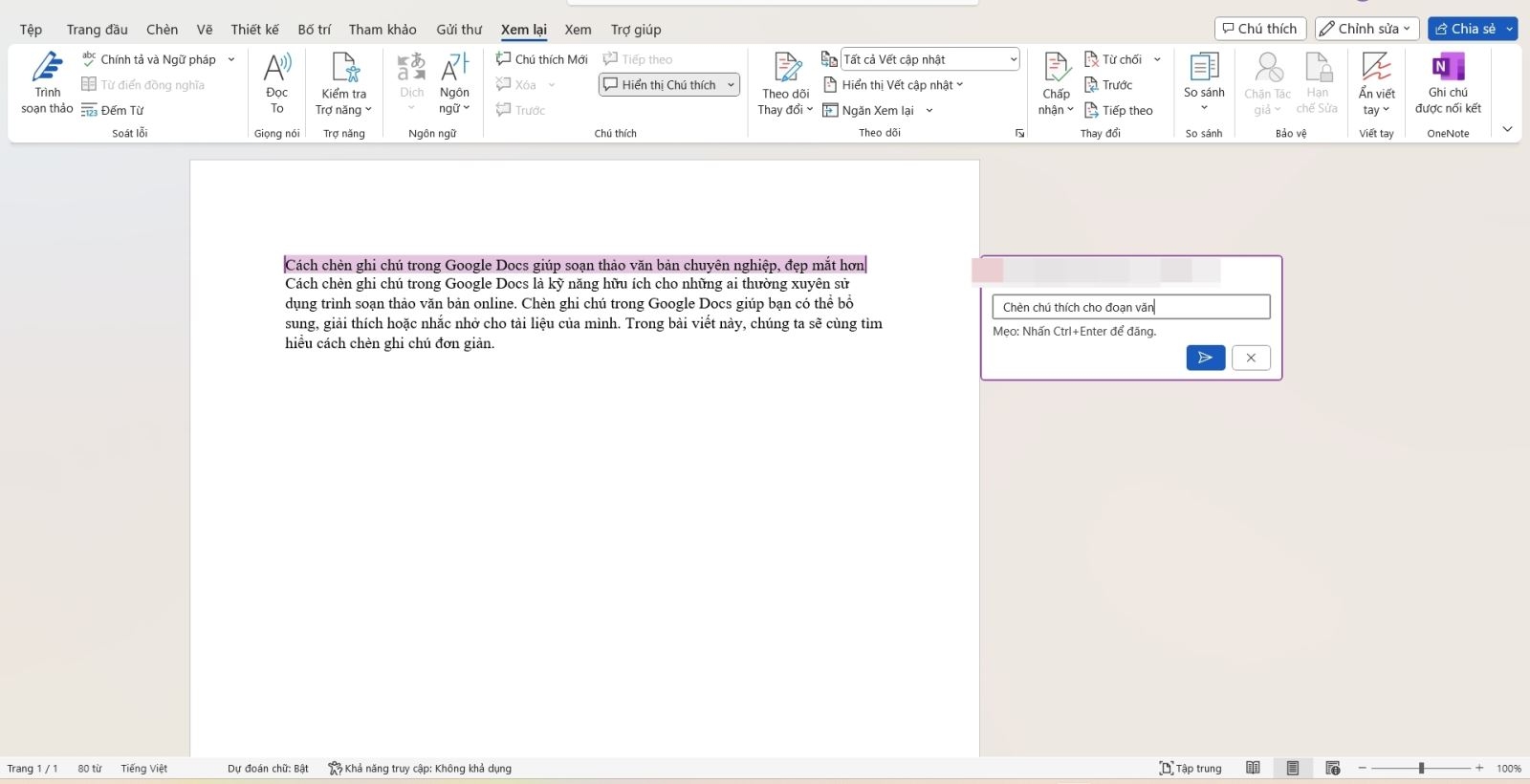Switch to read mode view icon

click(1253, 768)
